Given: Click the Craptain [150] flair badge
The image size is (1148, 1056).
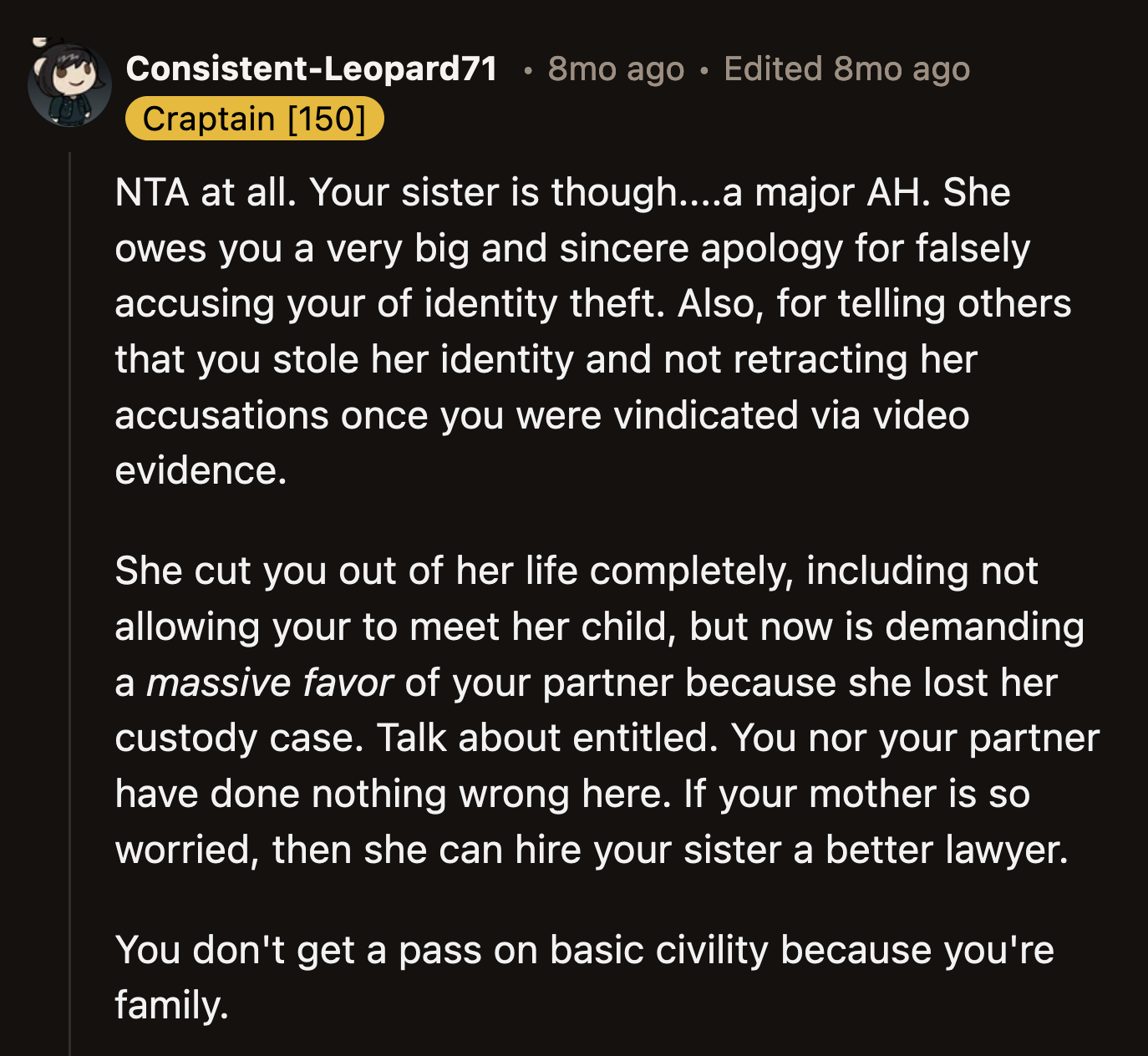Looking at the screenshot, I should pos(254,119).
